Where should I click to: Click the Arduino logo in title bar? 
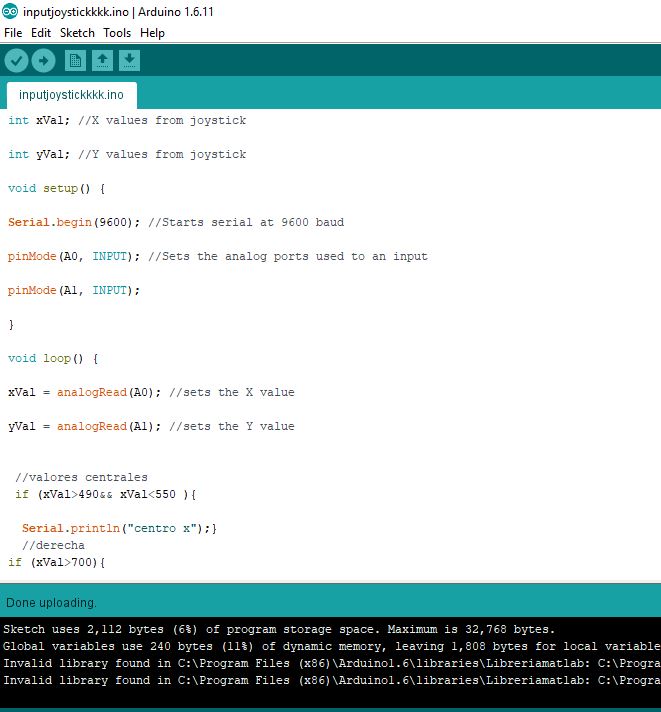[x=10, y=11]
